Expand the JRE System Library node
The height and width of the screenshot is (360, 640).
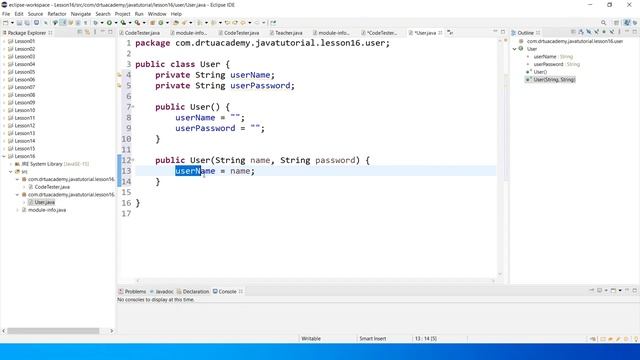11,164
